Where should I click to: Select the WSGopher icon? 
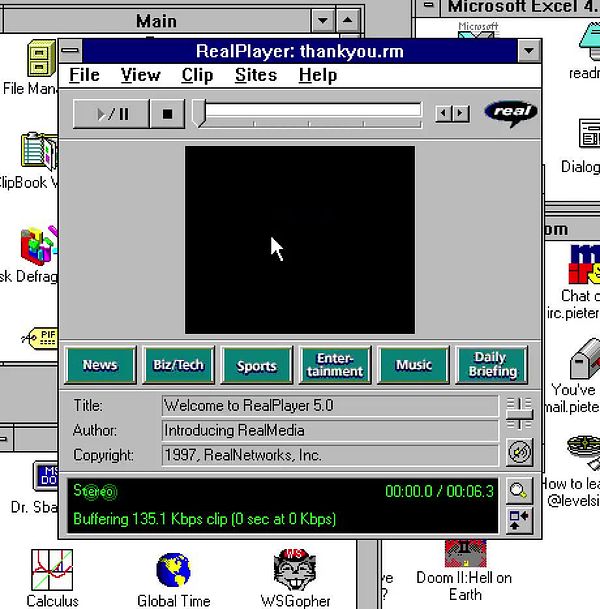(295, 570)
